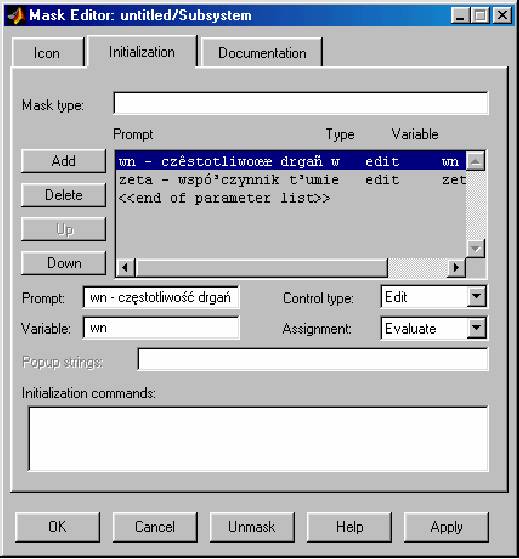Image resolution: width=519 pixels, height=559 pixels.
Task: Click the MATLAB icon in title bar
Action: (x=16, y=15)
